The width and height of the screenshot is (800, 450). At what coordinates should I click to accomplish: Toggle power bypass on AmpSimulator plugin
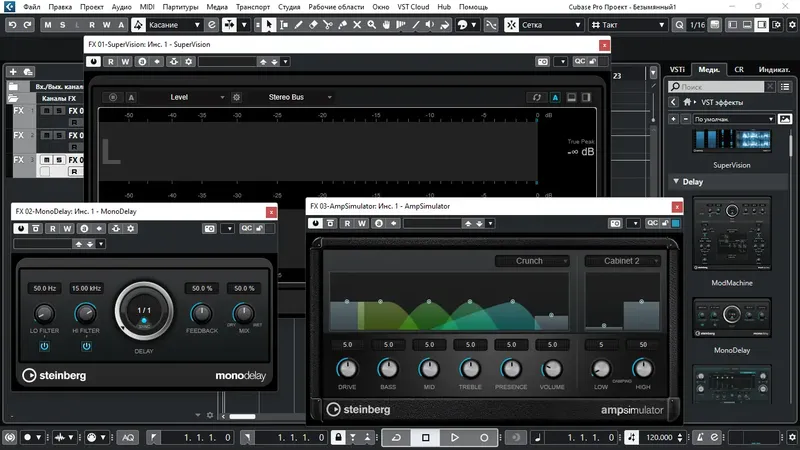(315, 223)
